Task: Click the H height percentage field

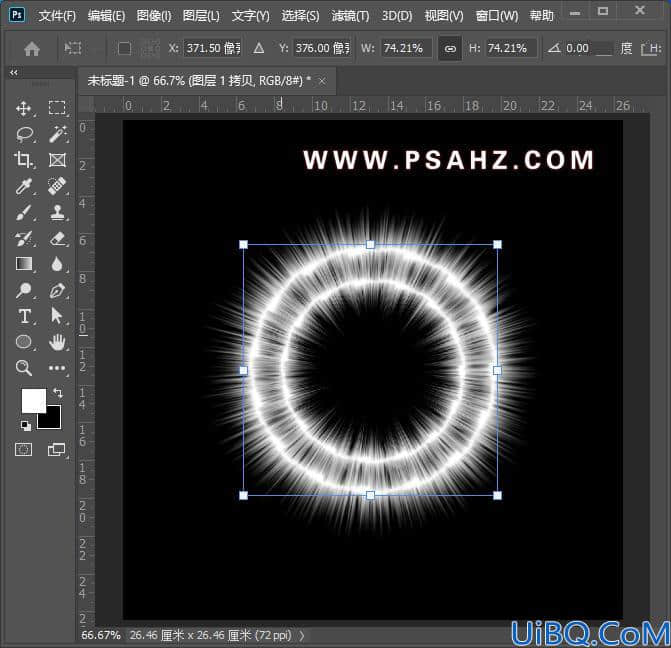Action: [511, 48]
